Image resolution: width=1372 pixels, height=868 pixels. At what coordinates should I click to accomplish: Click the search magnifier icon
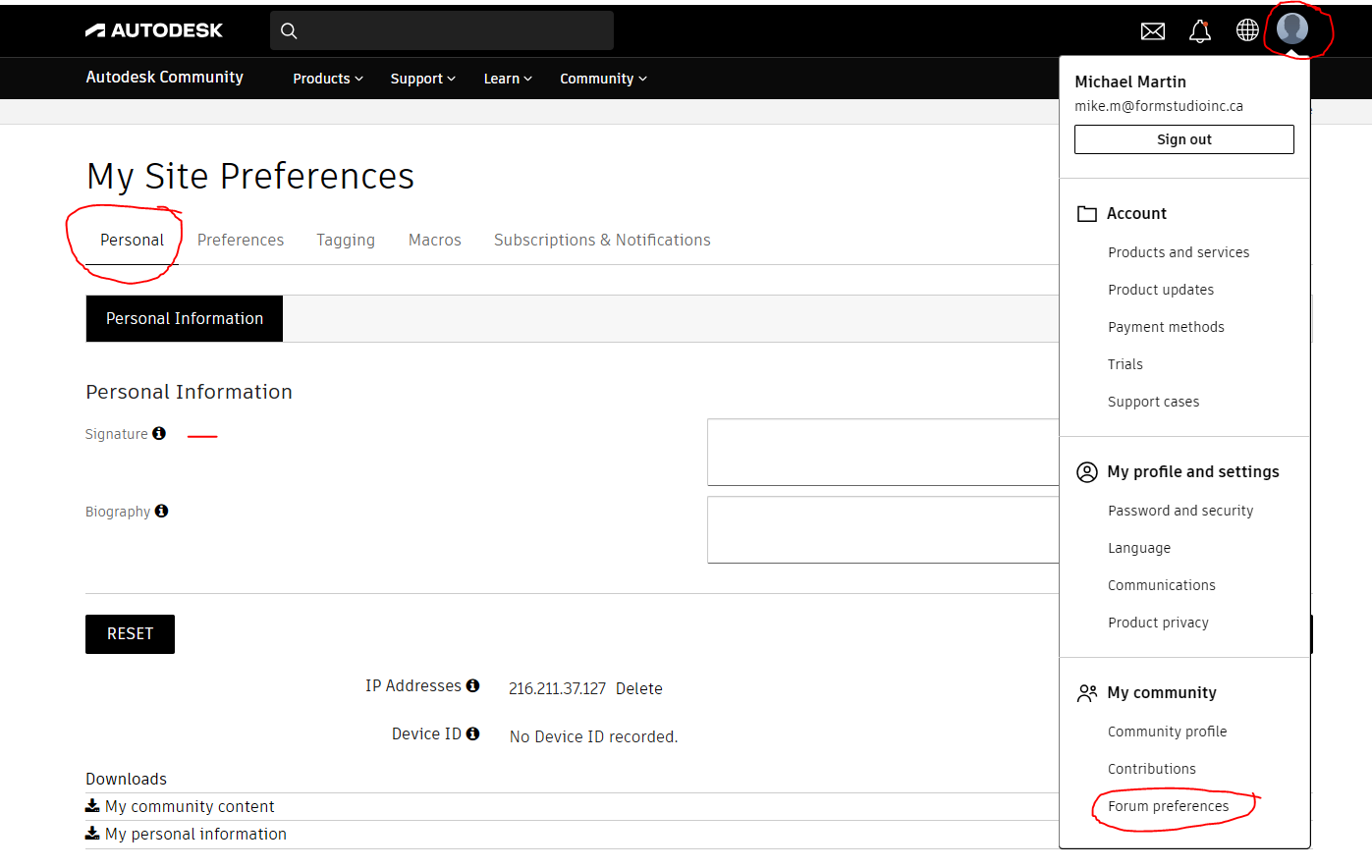tap(288, 30)
